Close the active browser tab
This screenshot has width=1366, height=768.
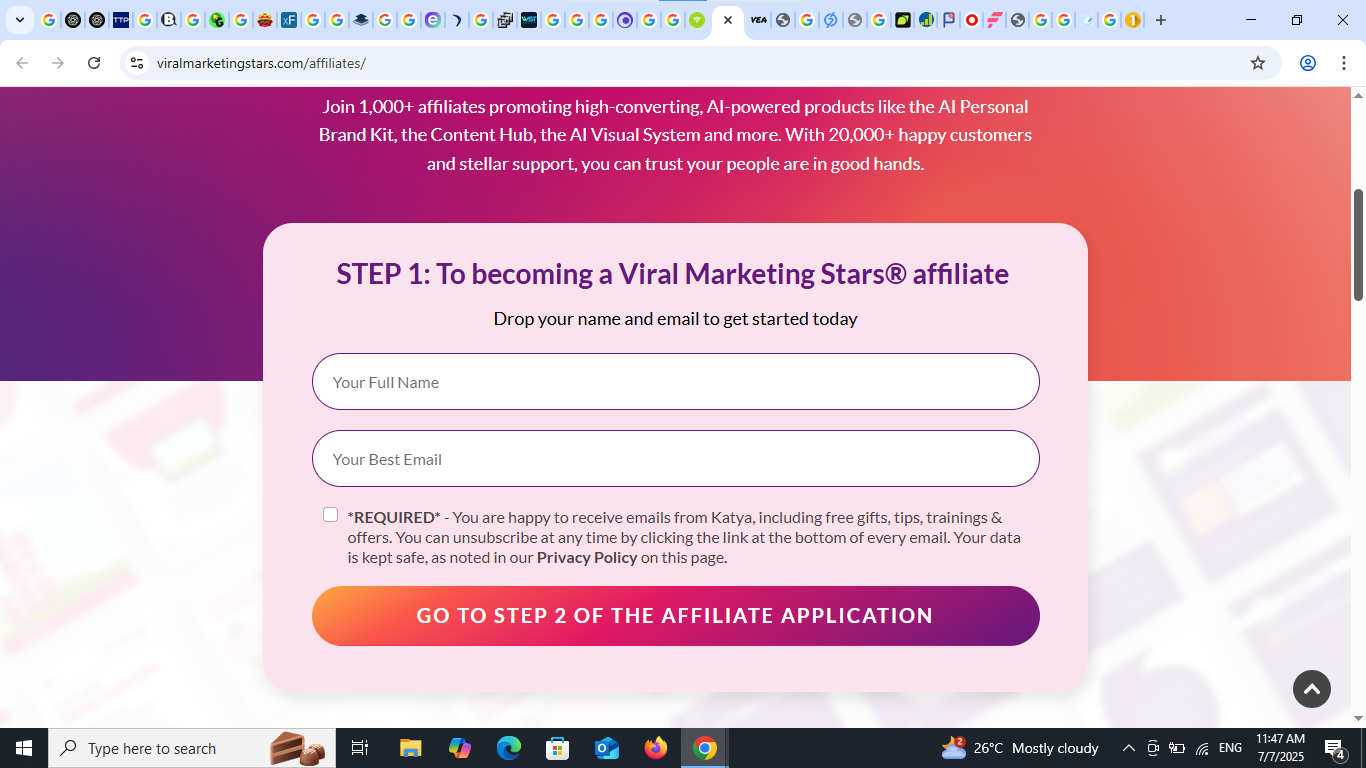pos(728,20)
